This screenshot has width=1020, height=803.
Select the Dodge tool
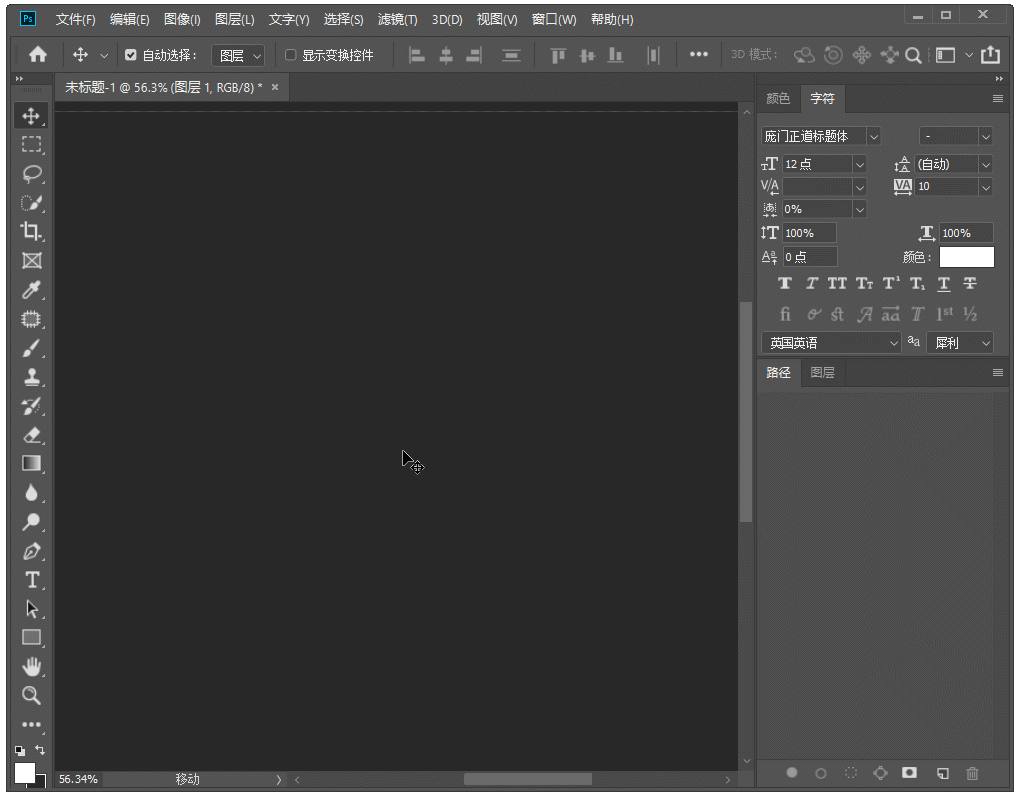31,522
